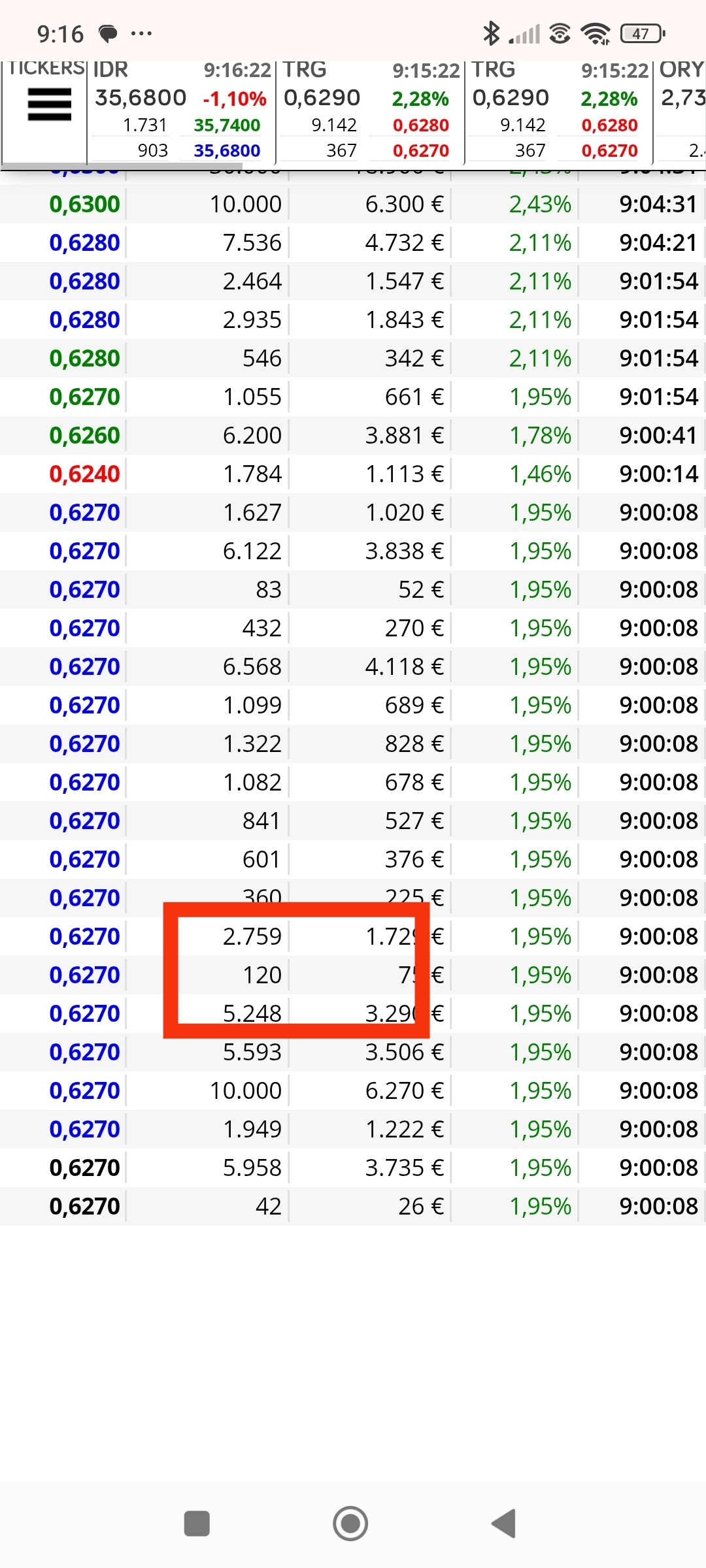Click the volume 1.949
Image resolution: width=706 pixels, height=1568 pixels.
[x=252, y=1130]
